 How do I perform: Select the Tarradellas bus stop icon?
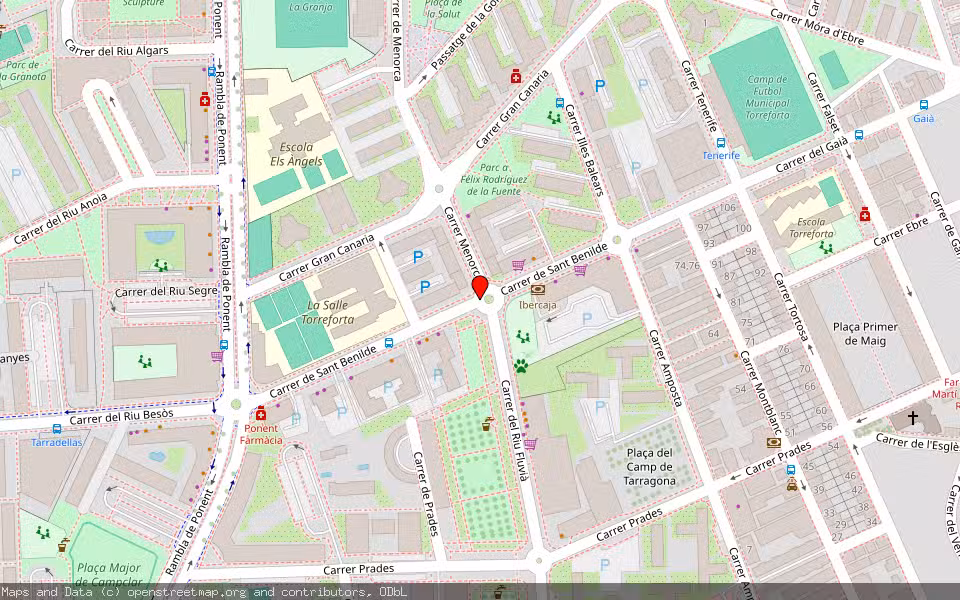coord(57,429)
